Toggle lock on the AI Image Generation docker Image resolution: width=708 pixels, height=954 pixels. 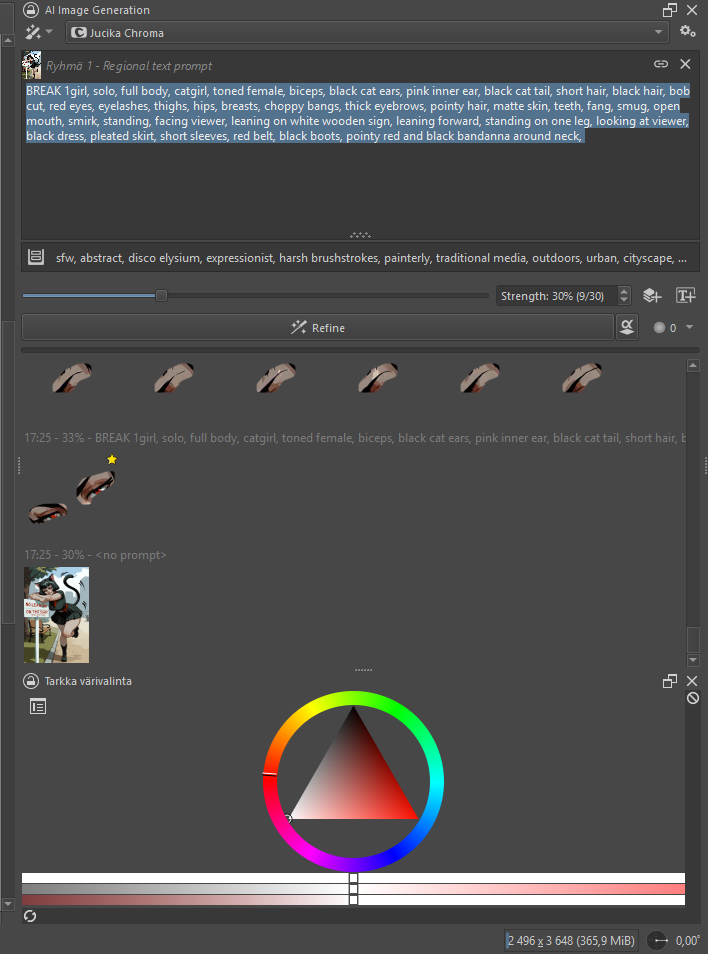(31, 10)
